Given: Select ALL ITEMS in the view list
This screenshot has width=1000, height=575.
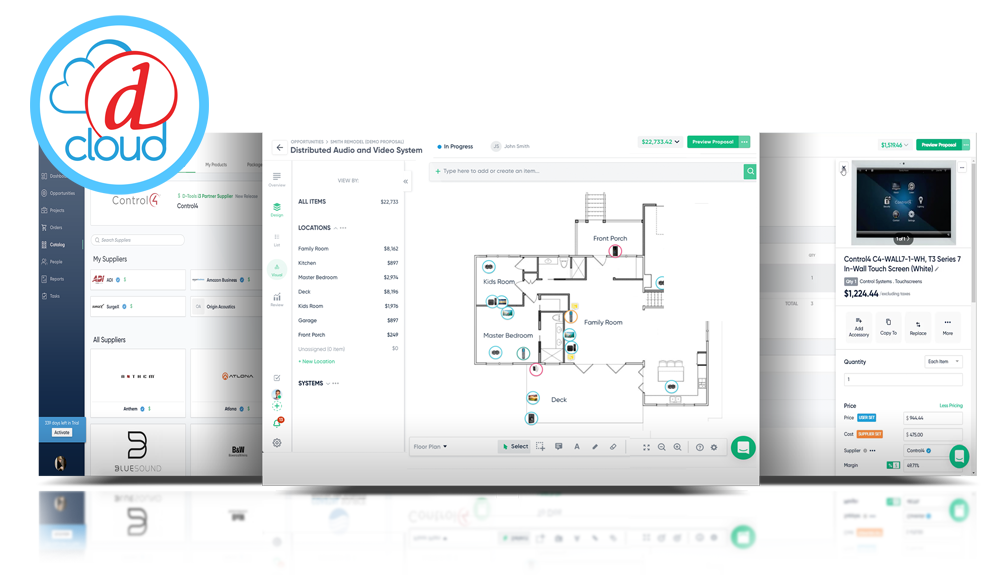Looking at the screenshot, I should pyautogui.click(x=348, y=201).
